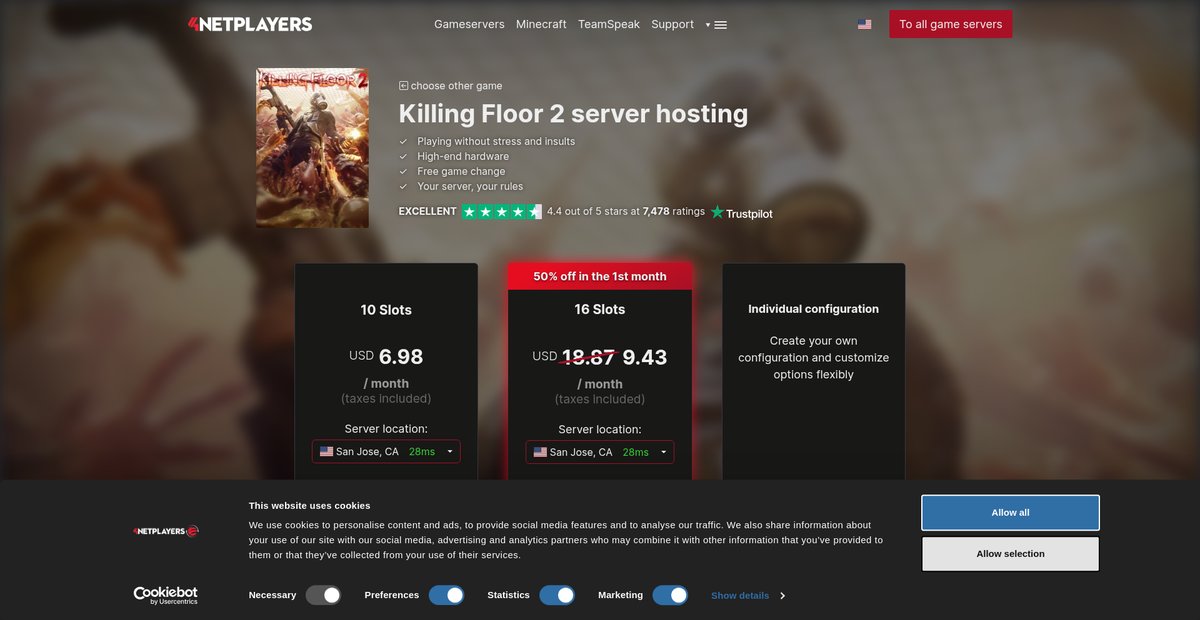Click the back arrow icon beside choose other game
This screenshot has width=1200, height=620.
pos(403,86)
